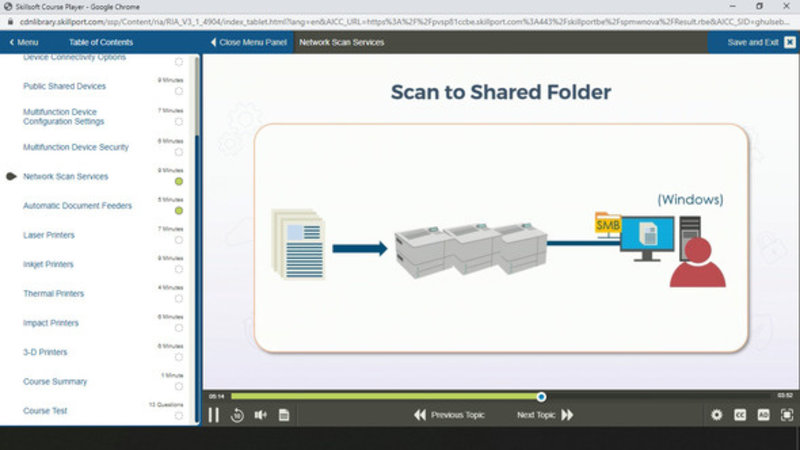Viewport: 800px width, 450px height.
Task: Click the video progress slider handle
Action: [541, 396]
